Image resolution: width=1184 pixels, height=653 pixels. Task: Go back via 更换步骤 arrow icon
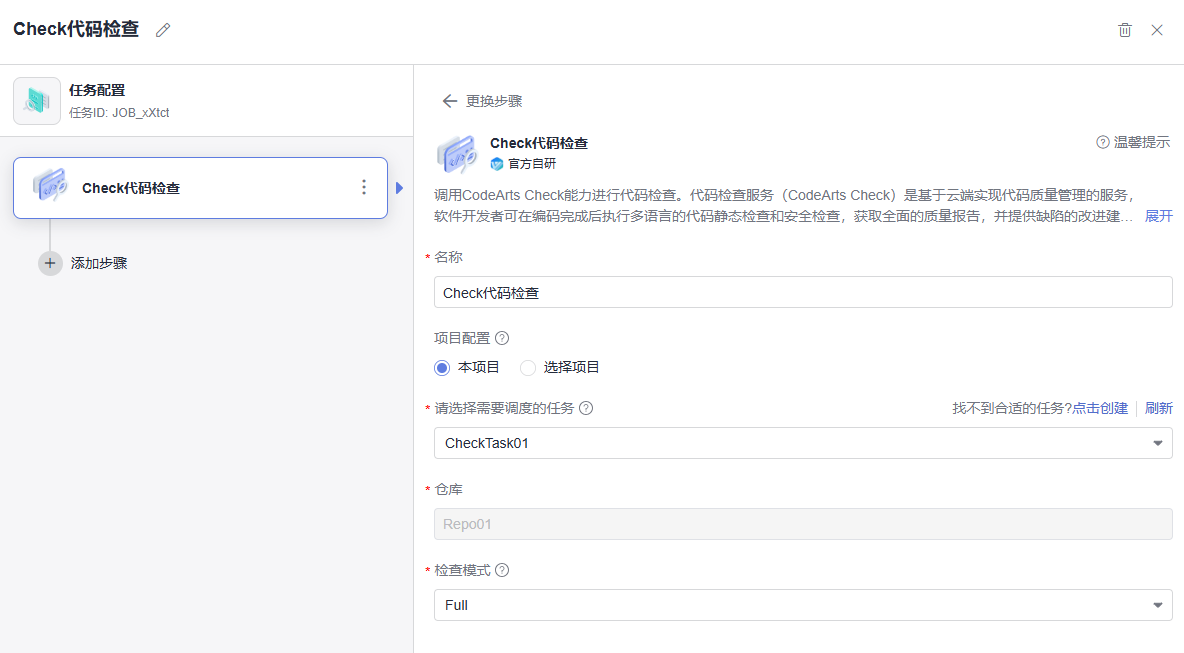click(449, 101)
